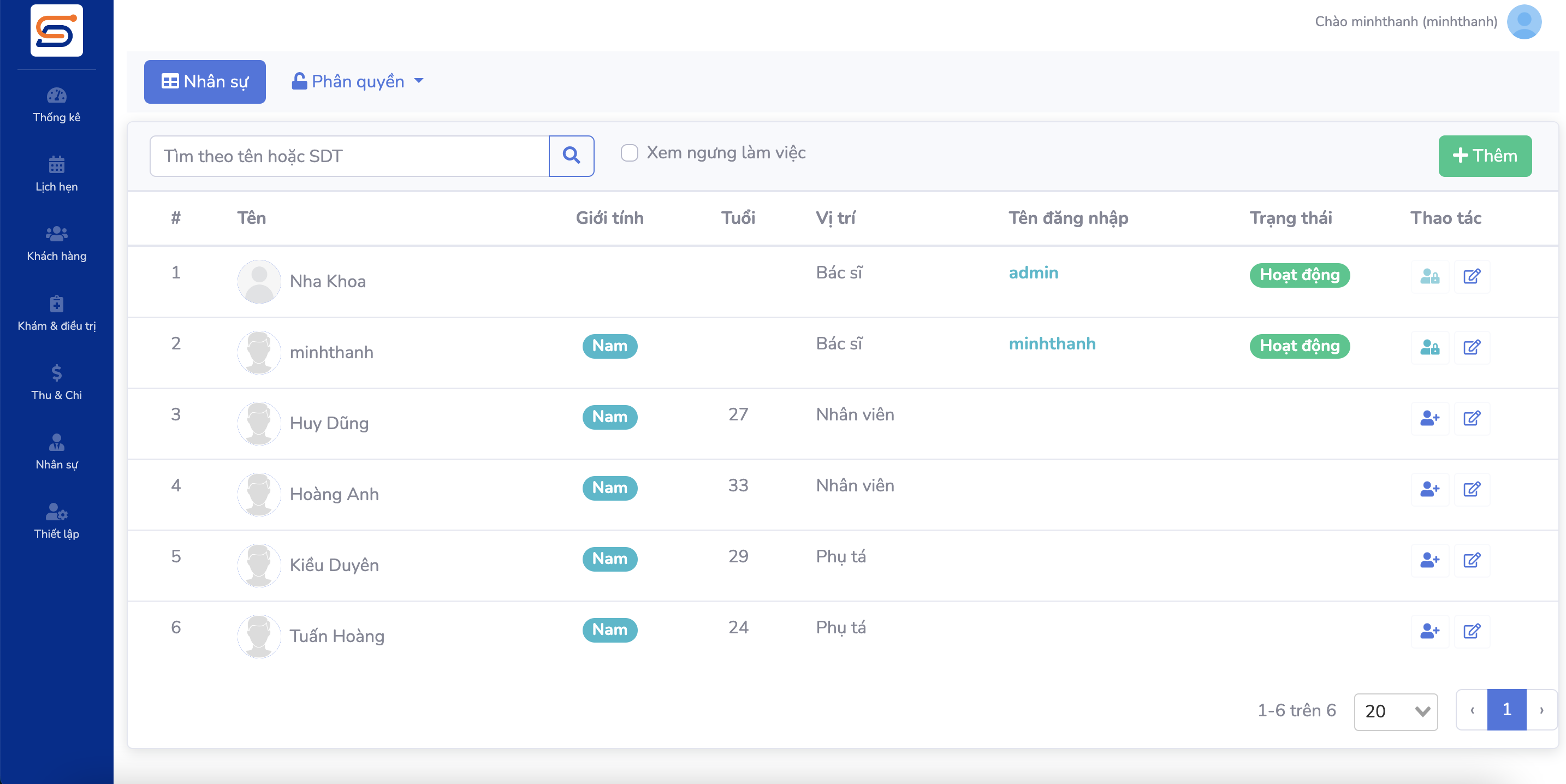The height and width of the screenshot is (784, 1566).
Task: Open Thống kê dashboard in sidebar
Action: click(x=57, y=105)
